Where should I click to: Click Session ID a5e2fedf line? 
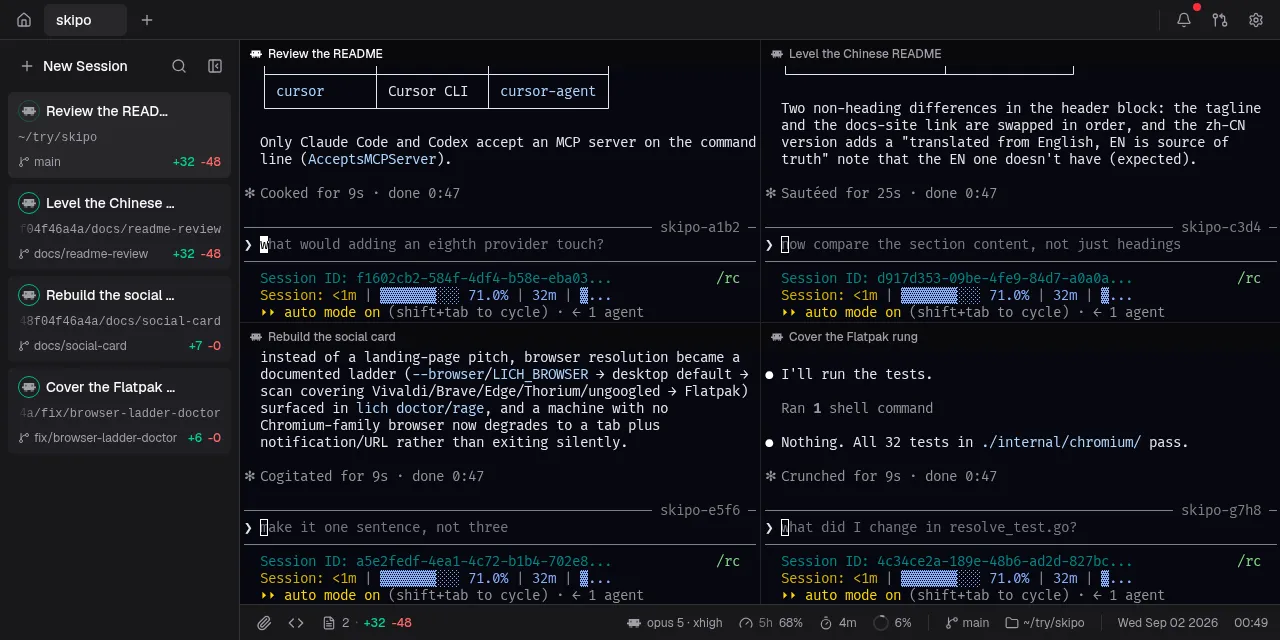tap(435, 561)
